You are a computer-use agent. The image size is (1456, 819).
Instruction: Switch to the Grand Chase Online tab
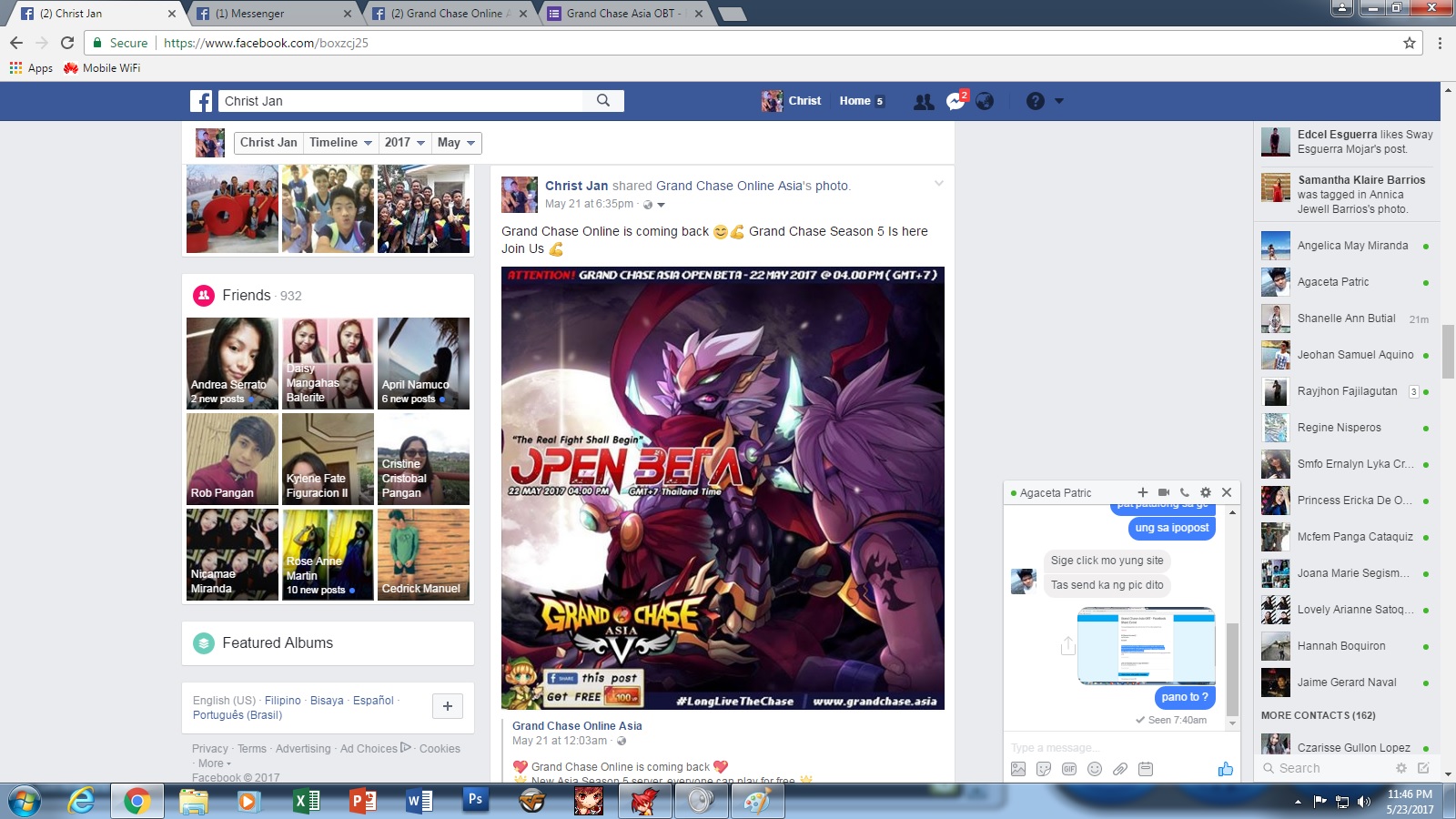[x=450, y=14]
